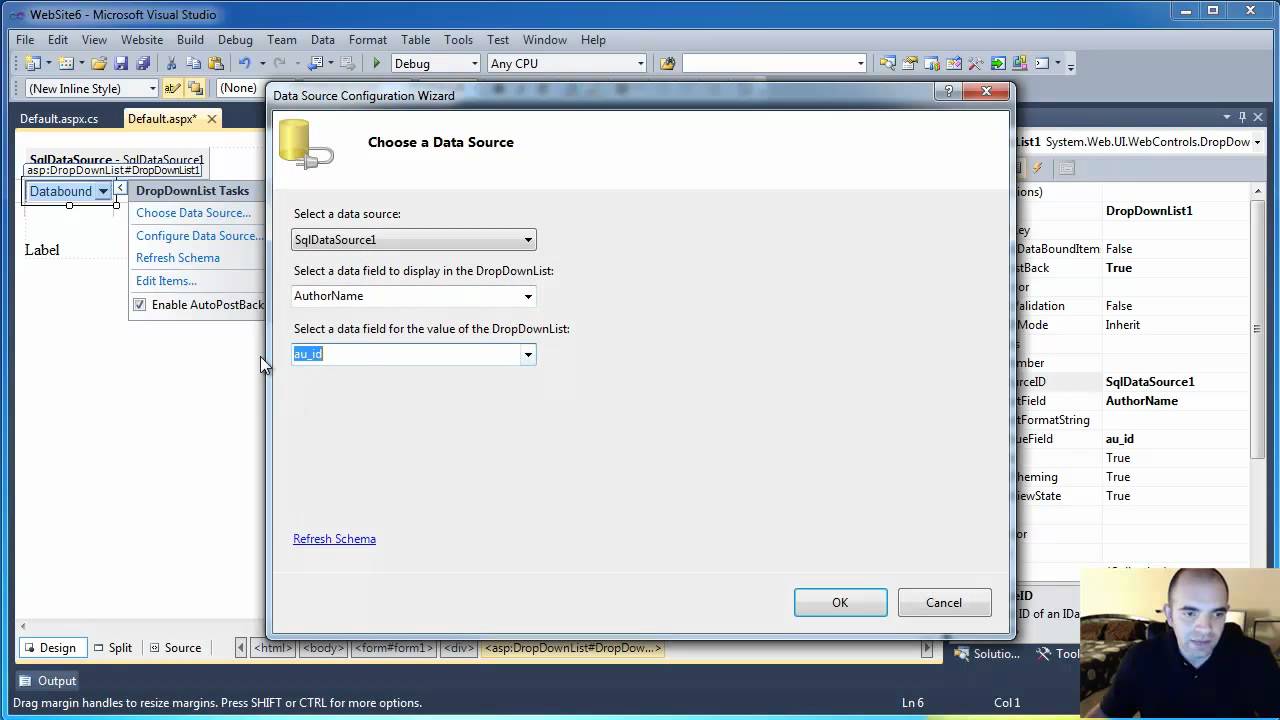
Task: Open the Databound DropDownList arrow on design surface
Action: (103, 191)
